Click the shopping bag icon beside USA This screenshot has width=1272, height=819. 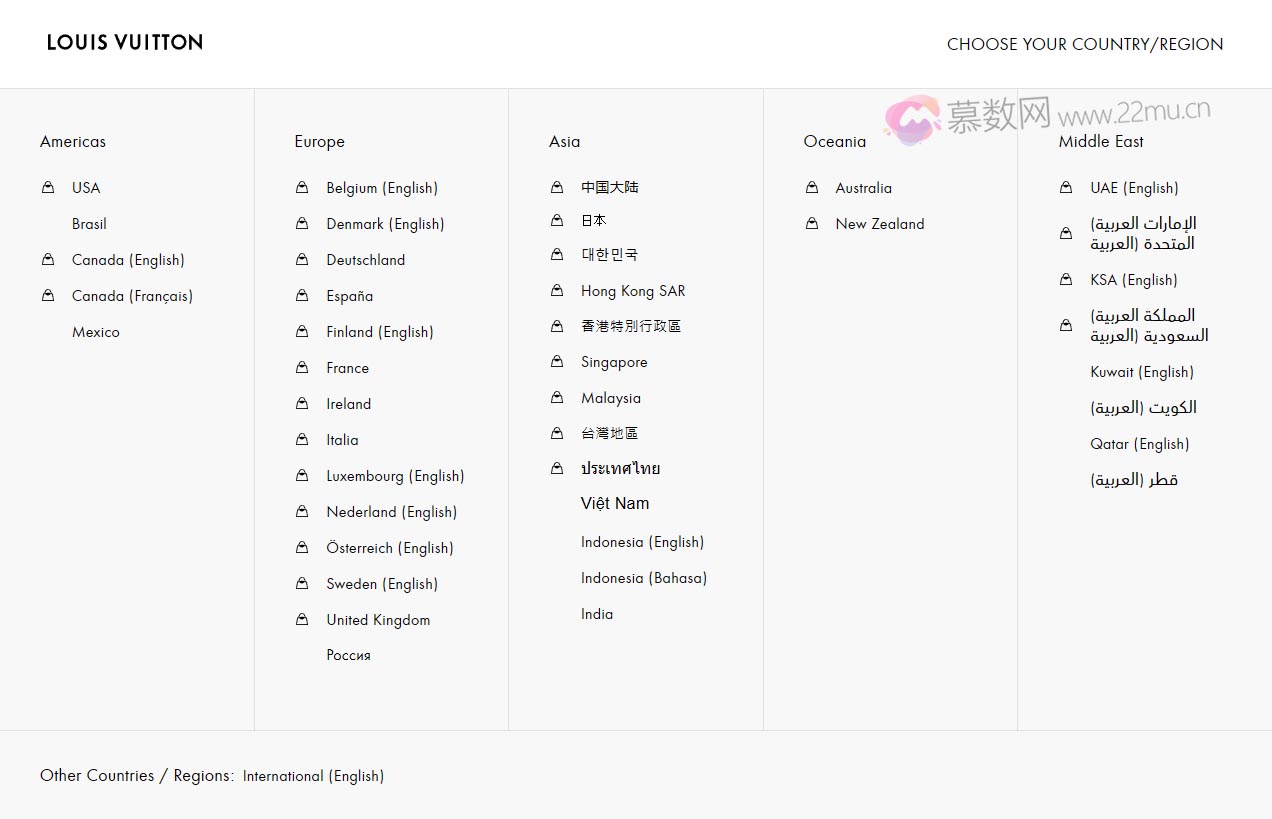pos(48,188)
